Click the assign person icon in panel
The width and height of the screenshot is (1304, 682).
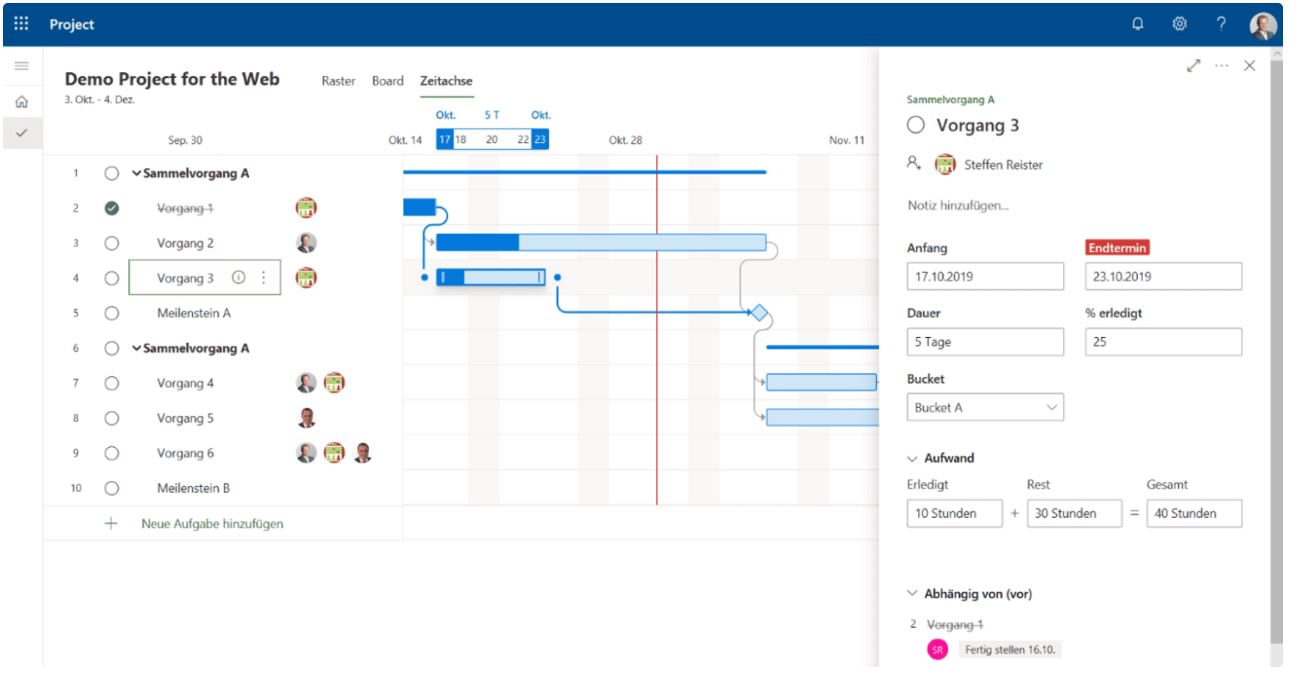pos(914,164)
